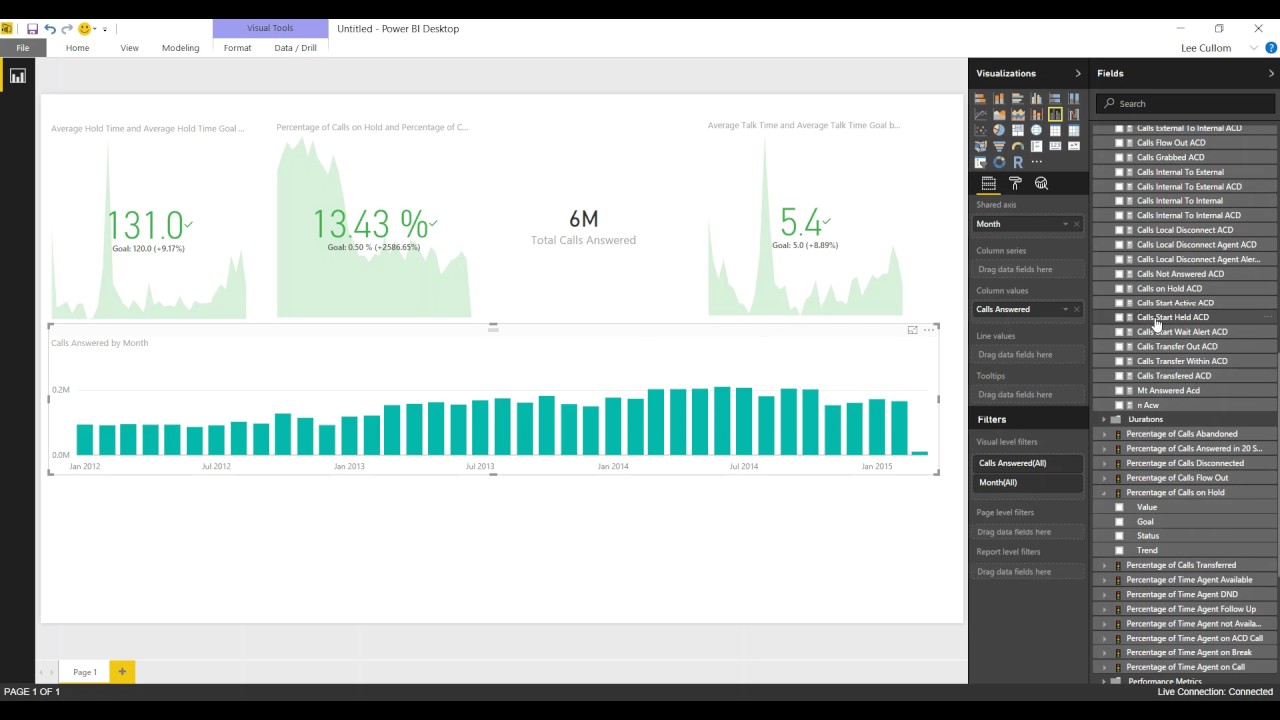
Task: Open the Month shared axis dropdown arrow
Action: tap(1065, 224)
